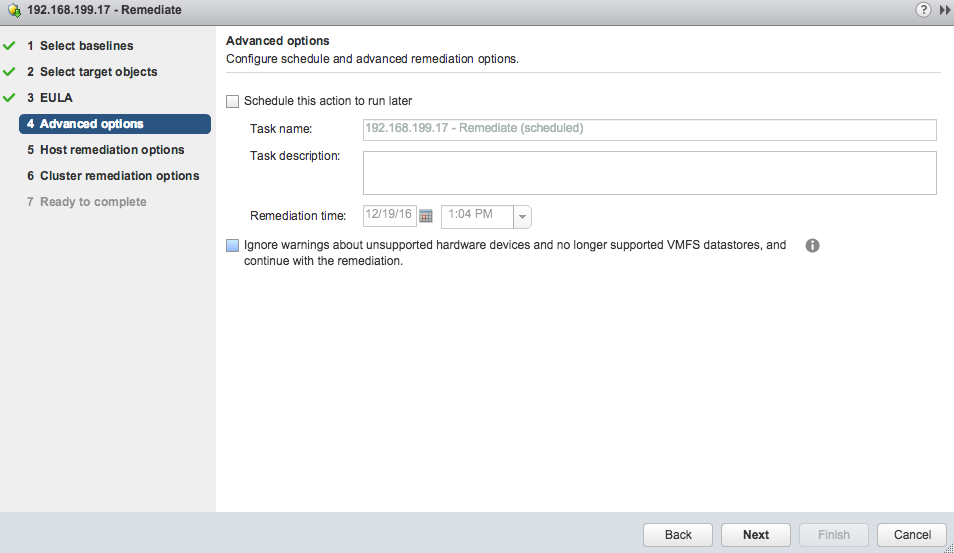Jump to Cluster remediation options step
The width and height of the screenshot is (954, 553).
[119, 176]
